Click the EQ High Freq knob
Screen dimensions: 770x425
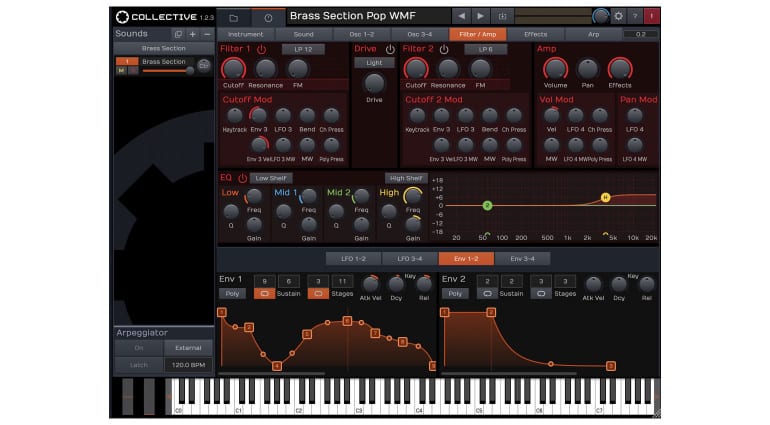(x=412, y=196)
